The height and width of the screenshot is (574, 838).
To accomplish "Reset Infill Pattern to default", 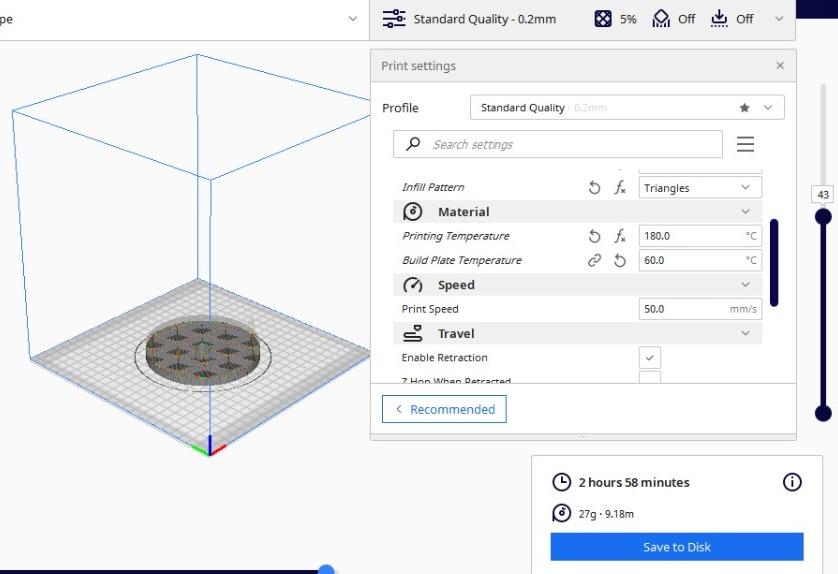I will click(x=594, y=188).
